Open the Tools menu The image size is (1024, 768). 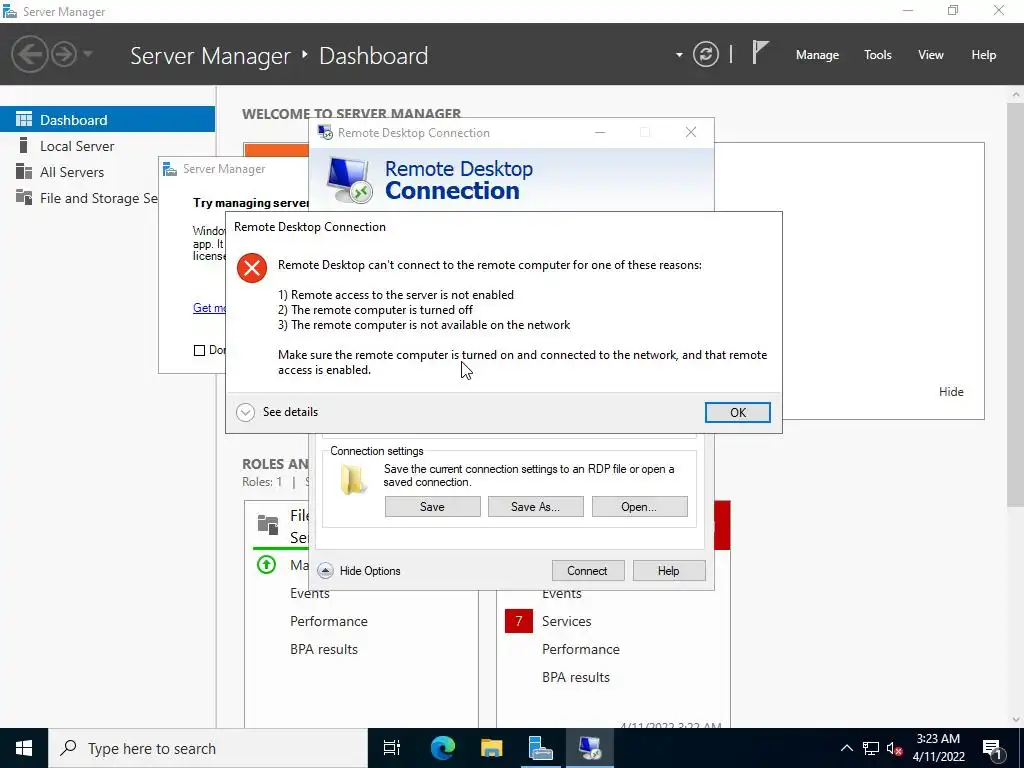tap(877, 55)
